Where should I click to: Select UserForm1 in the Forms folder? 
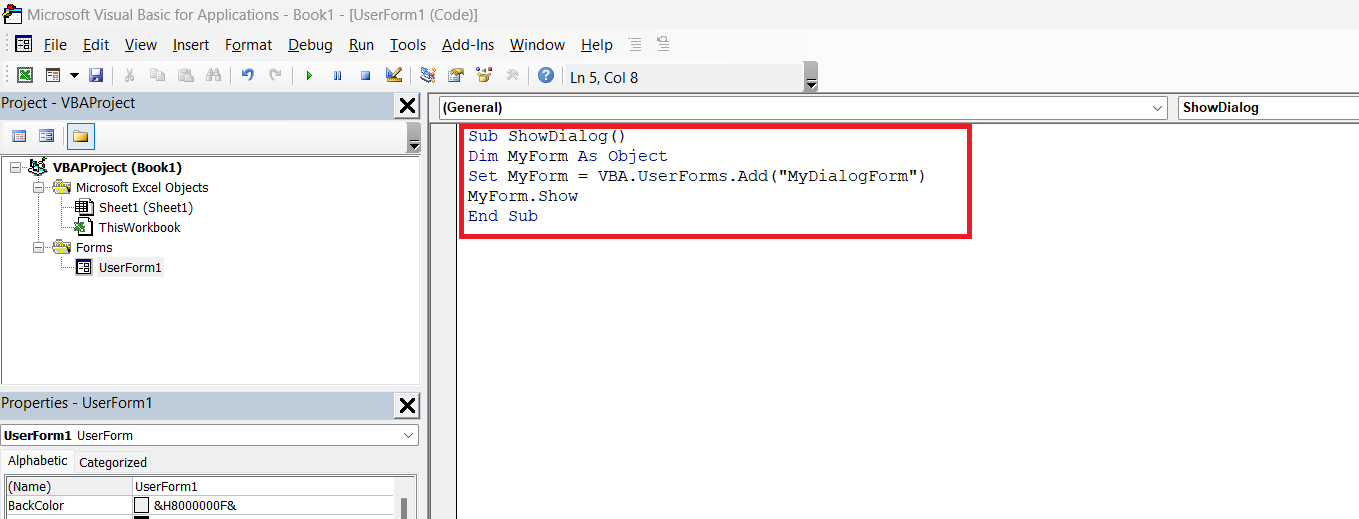[130, 267]
